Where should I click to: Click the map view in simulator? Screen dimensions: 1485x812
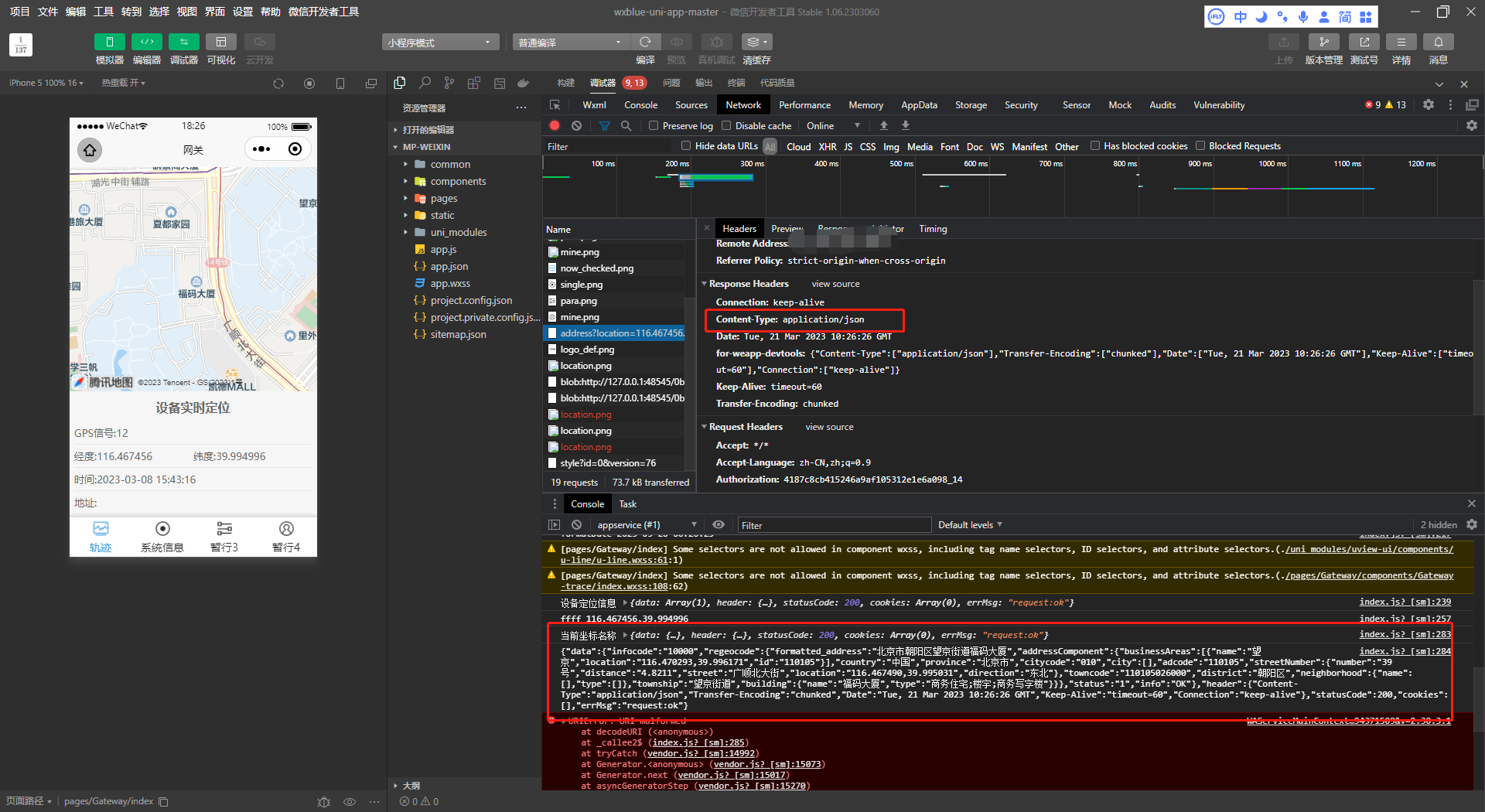[193, 278]
